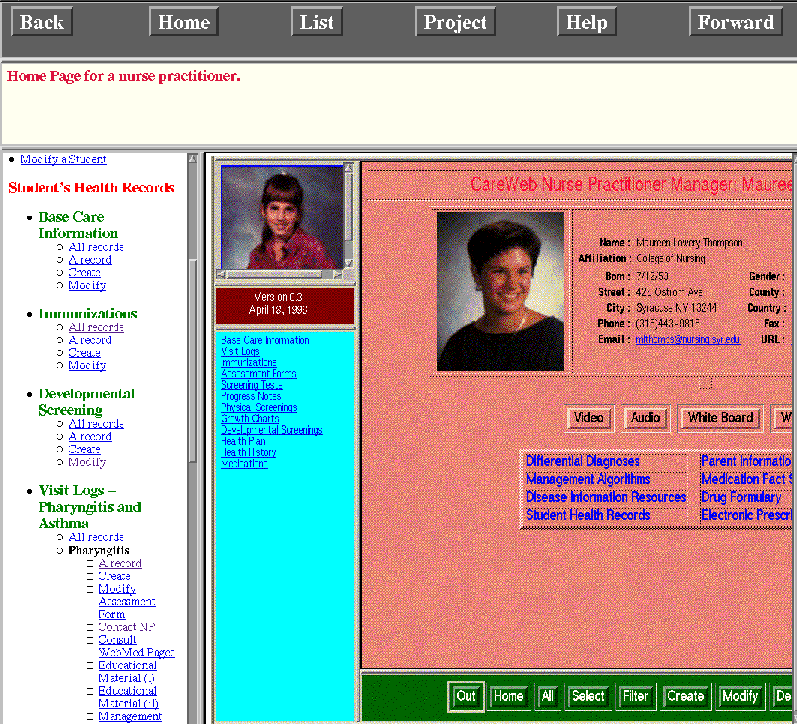Click the left sidebar's scroll-up arrow
The image size is (797, 724).
click(193, 159)
